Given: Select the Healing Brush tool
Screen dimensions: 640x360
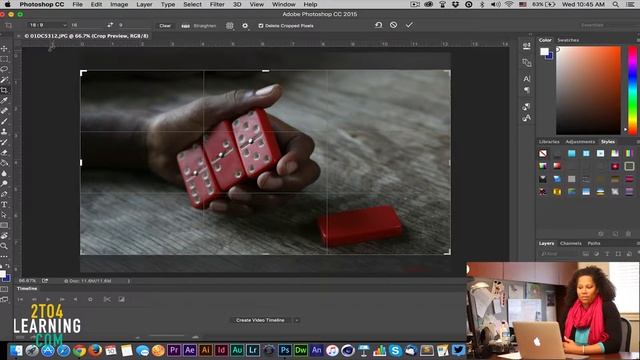Looking at the screenshot, I should pos(4,111).
